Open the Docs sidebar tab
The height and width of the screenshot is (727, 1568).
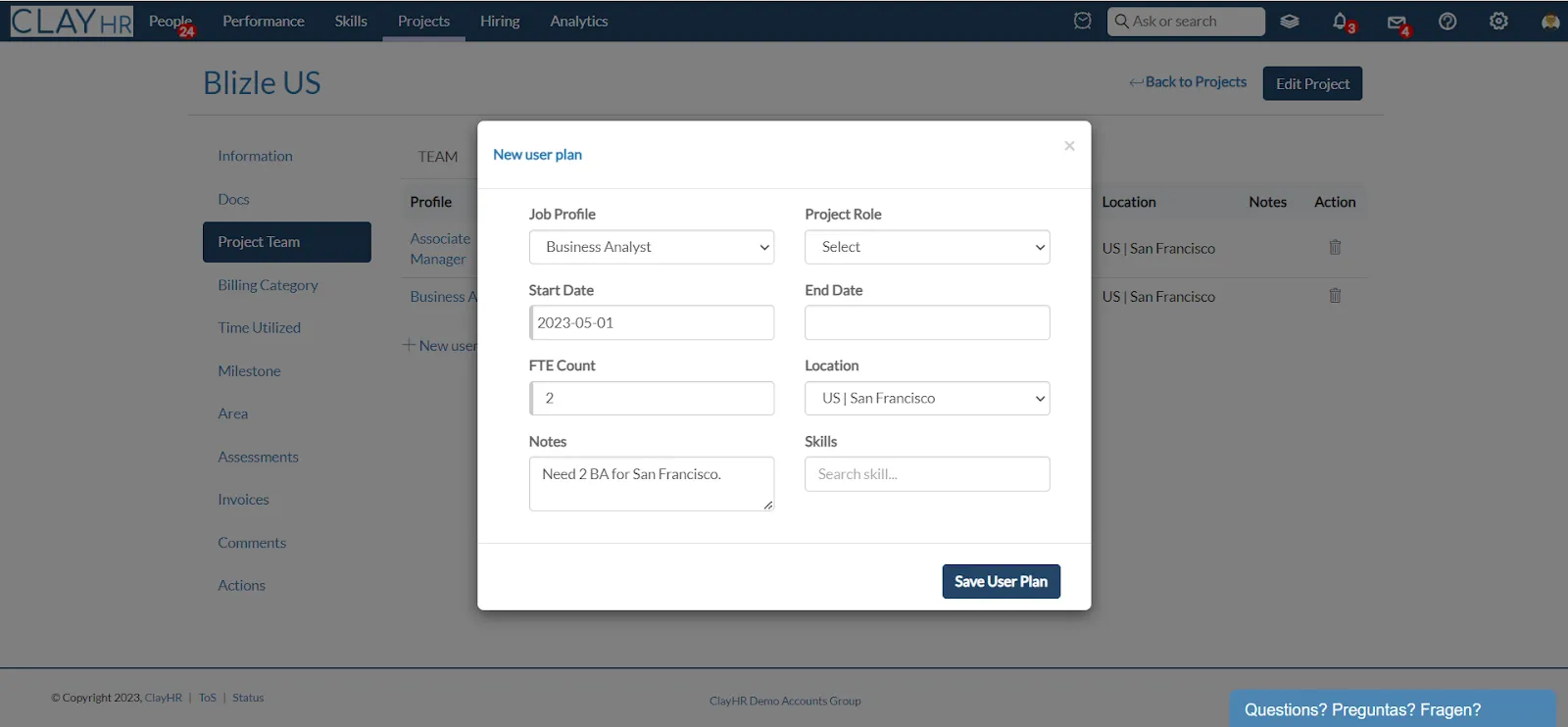(x=233, y=199)
